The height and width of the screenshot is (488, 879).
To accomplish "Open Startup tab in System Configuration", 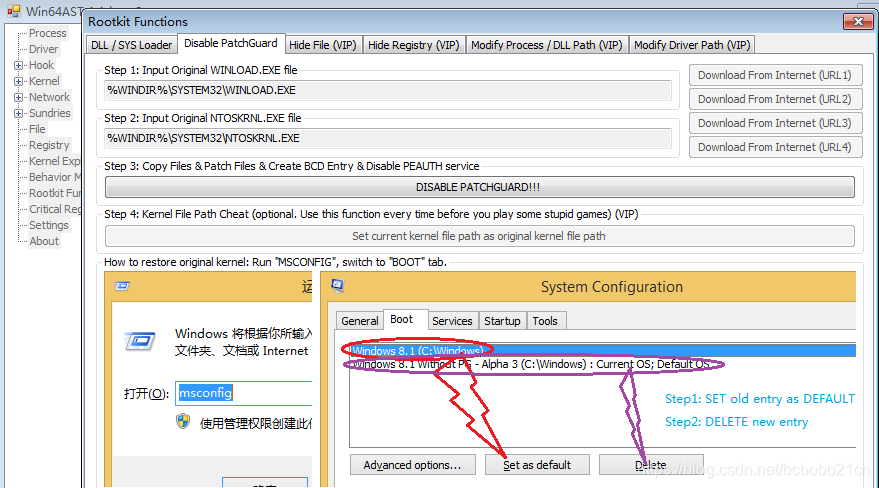I will 502,321.
